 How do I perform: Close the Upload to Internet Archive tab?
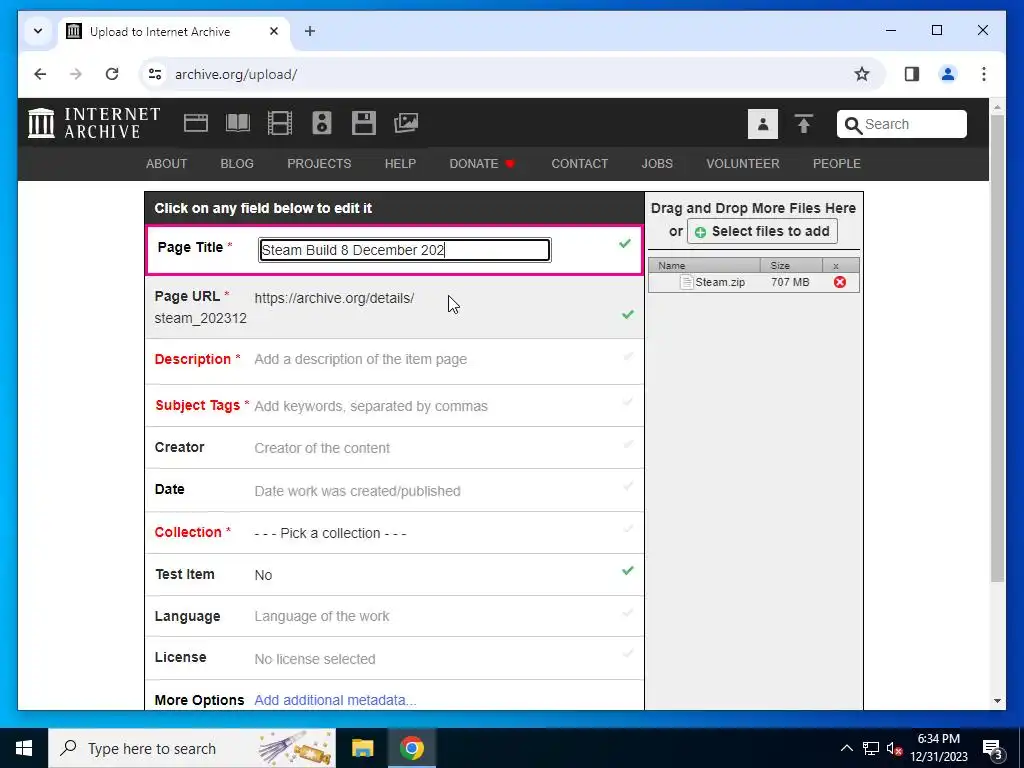point(274,31)
